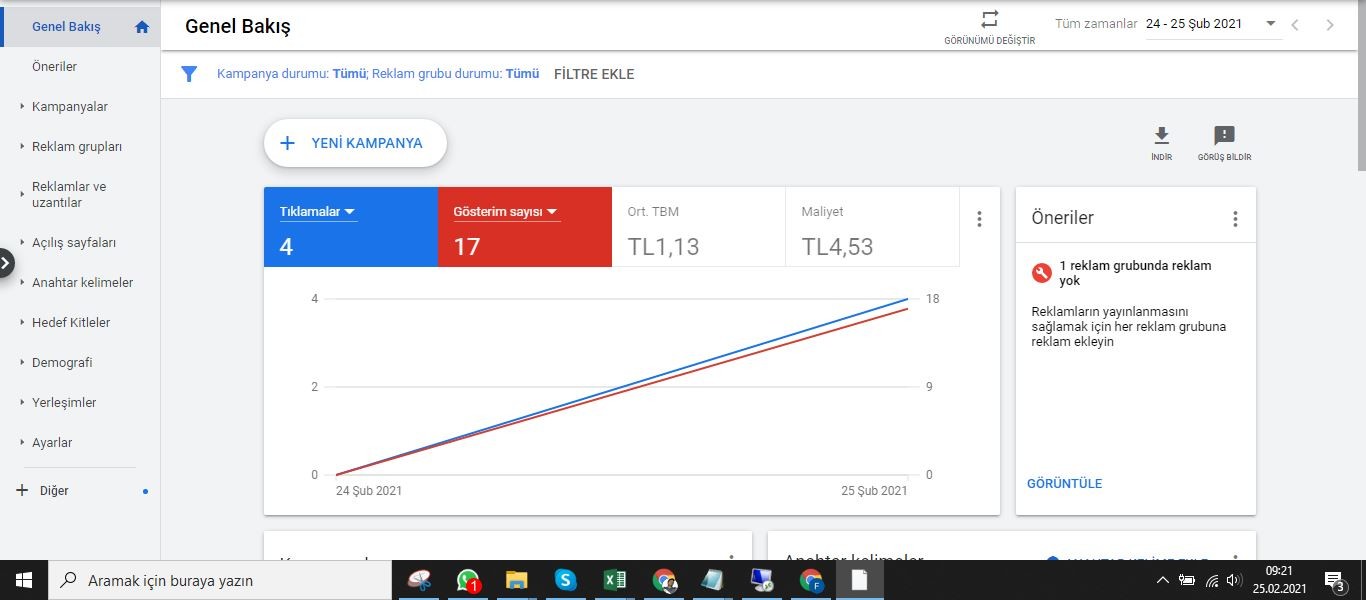Image resolution: width=1366 pixels, height=600 pixels.
Task: Go to next date range arrow
Action: (x=1330, y=25)
